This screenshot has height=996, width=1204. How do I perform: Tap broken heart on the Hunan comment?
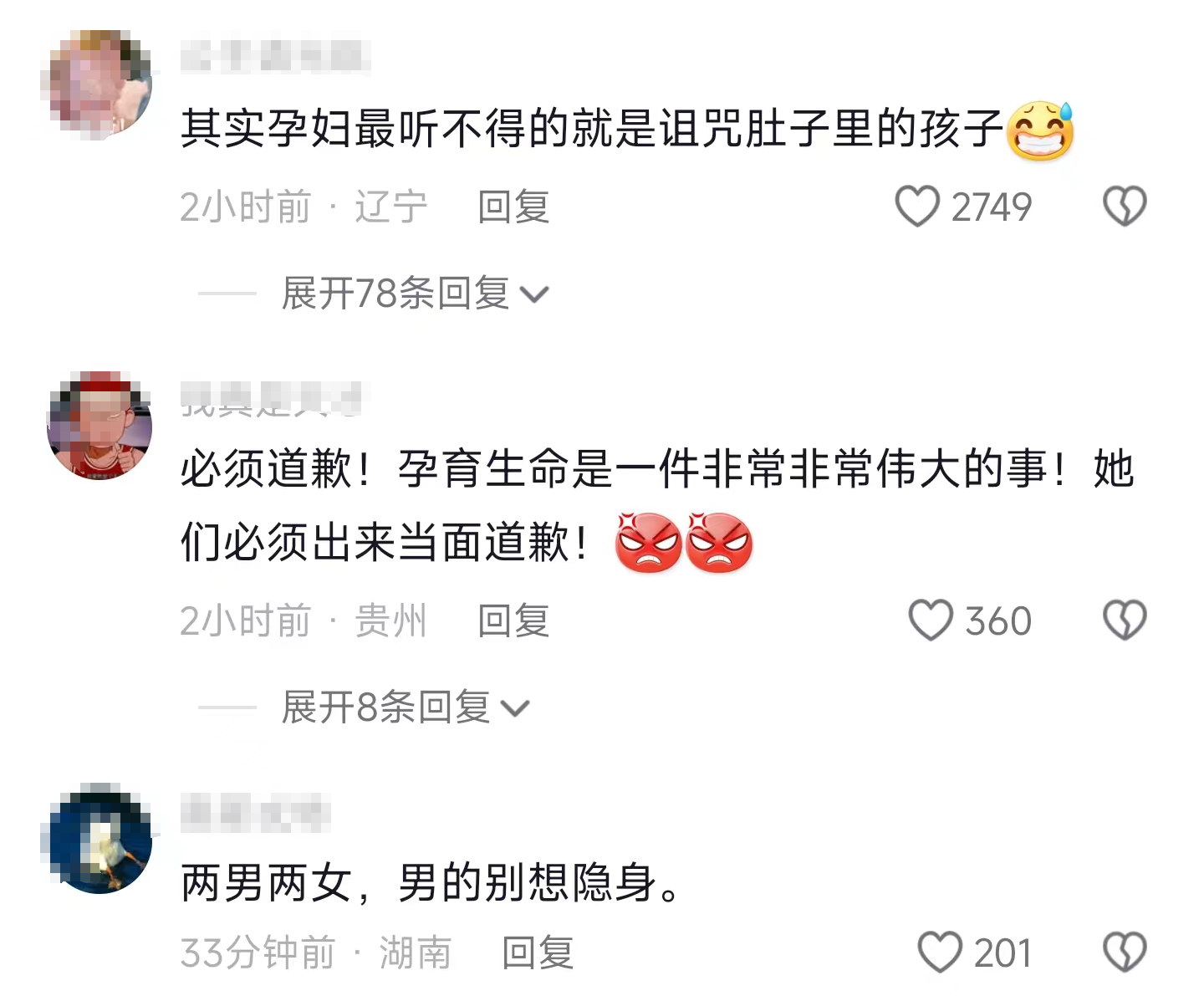[x=1125, y=953]
